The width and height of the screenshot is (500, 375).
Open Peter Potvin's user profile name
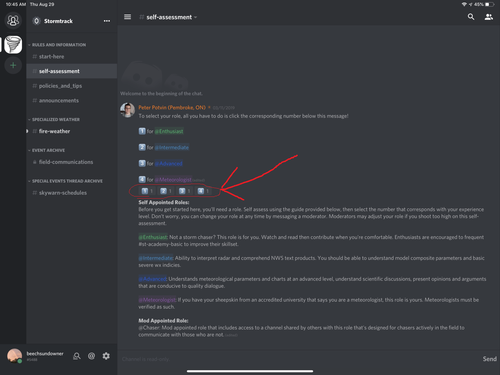(172, 107)
